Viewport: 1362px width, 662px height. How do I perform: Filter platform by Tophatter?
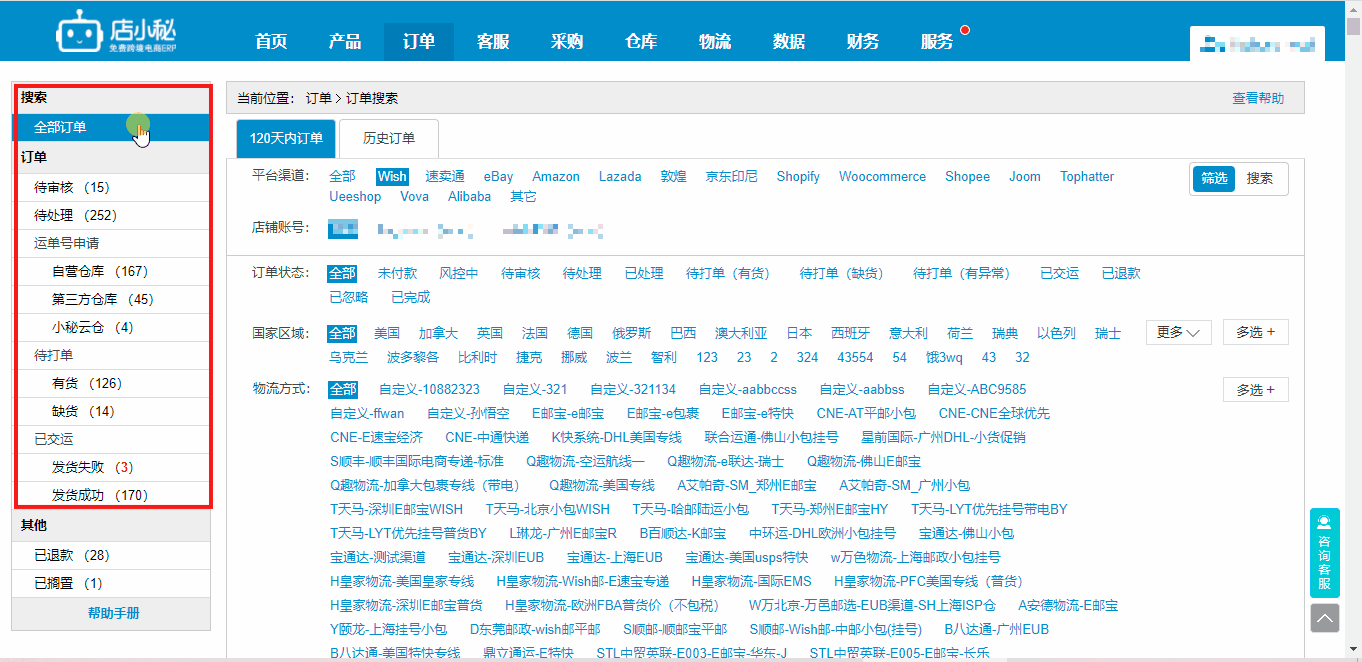[x=1087, y=176]
